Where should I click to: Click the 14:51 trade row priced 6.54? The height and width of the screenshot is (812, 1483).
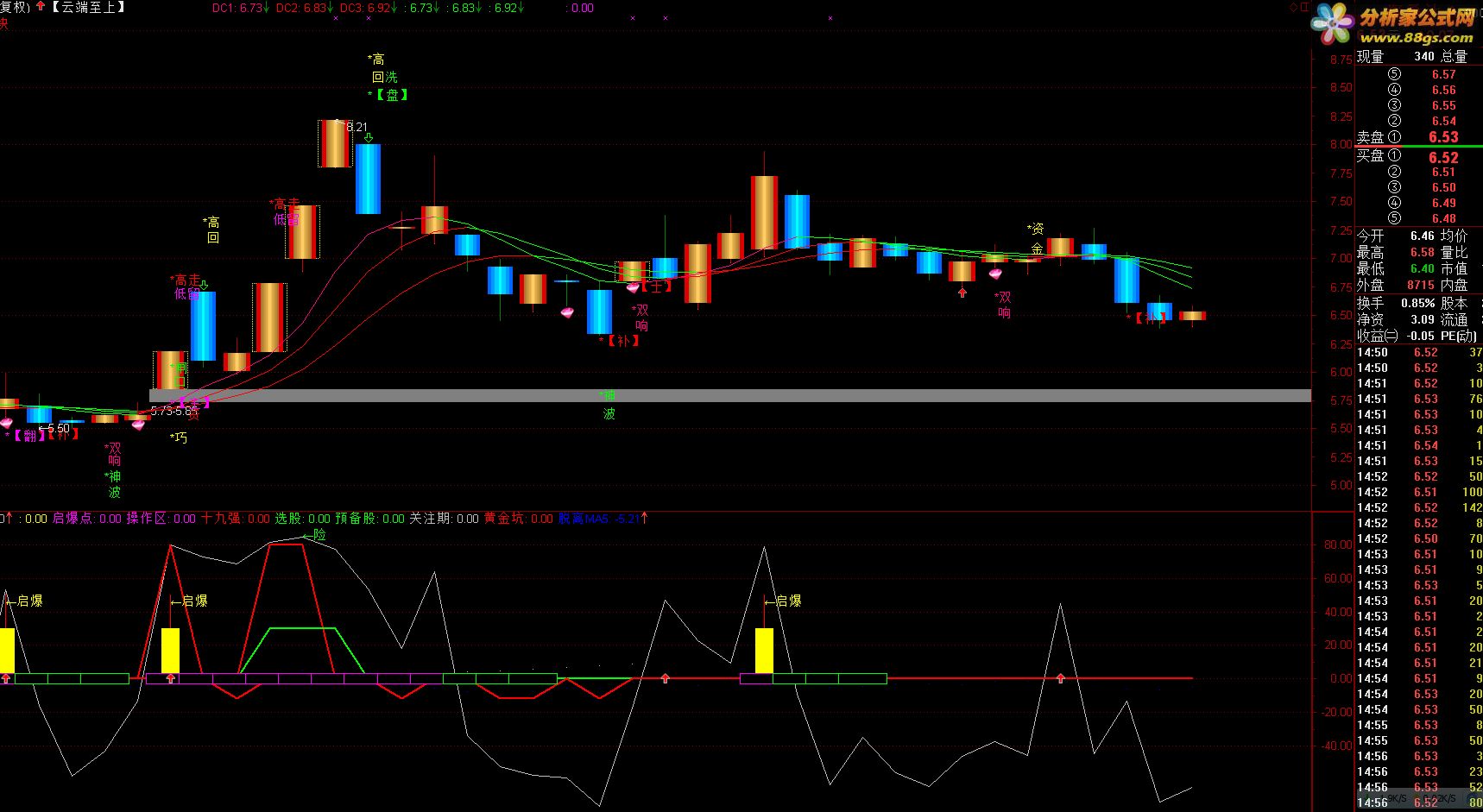1419,445
